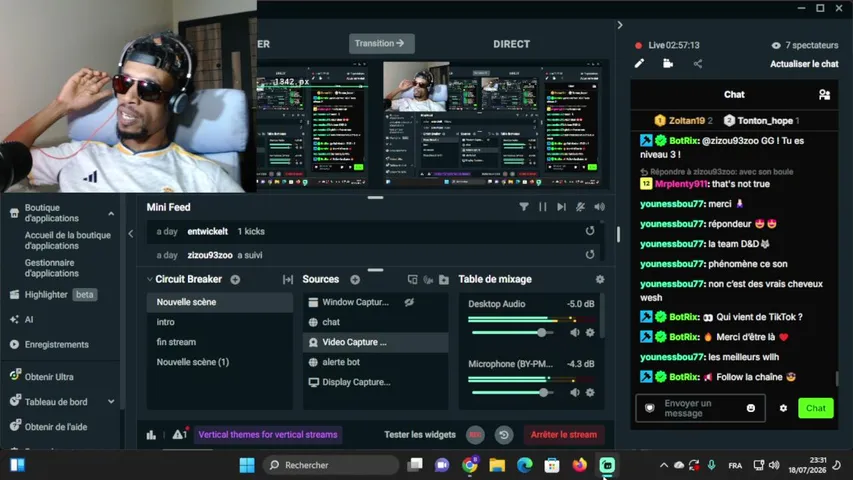This screenshot has height=480, width=853.
Task: Open File Explorer from the taskbar
Action: [x=497, y=465]
